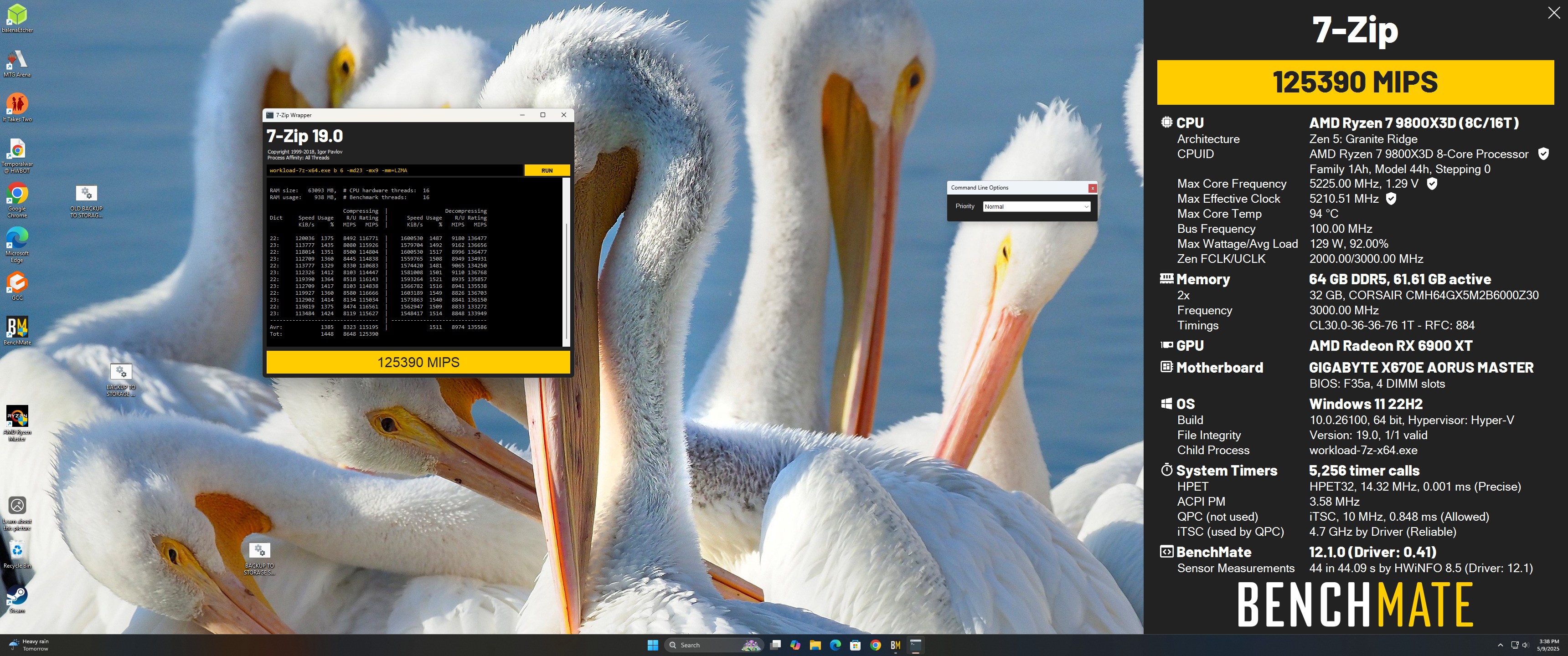Select the It Takes Two desktop icon
This screenshot has height=656, width=1568.
17,107
